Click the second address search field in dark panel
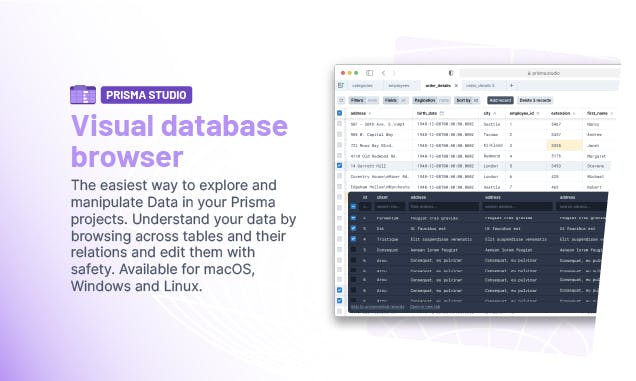This screenshot has height=381, width=636. pyautogui.click(x=517, y=207)
